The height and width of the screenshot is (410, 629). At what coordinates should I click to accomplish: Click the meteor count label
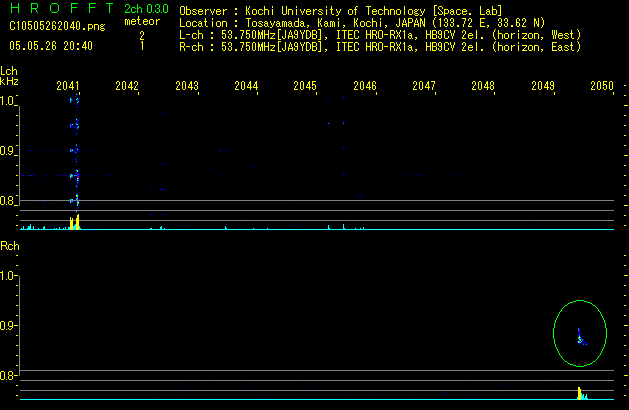142,21
